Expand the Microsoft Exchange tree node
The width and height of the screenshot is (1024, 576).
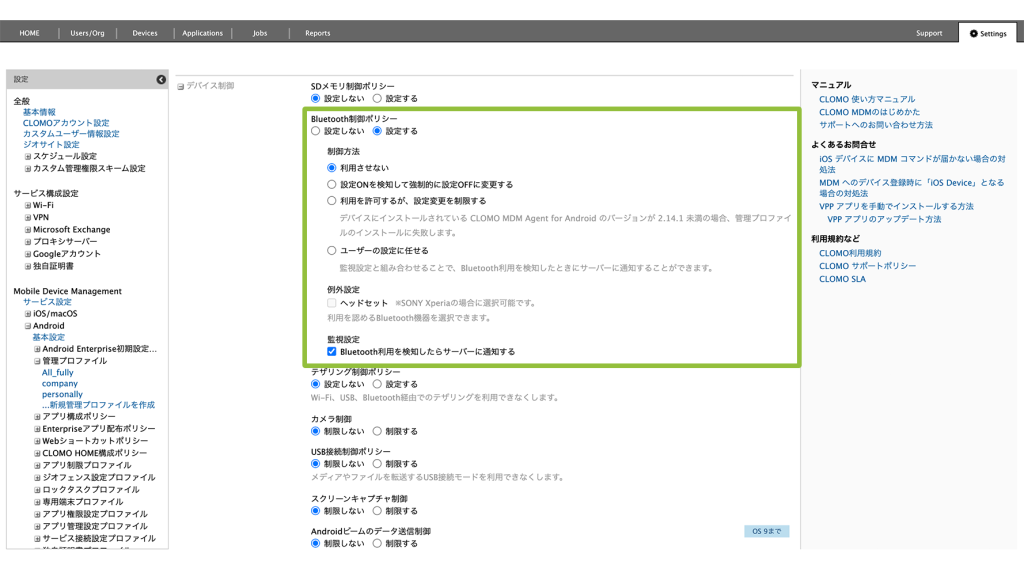coord(28,229)
